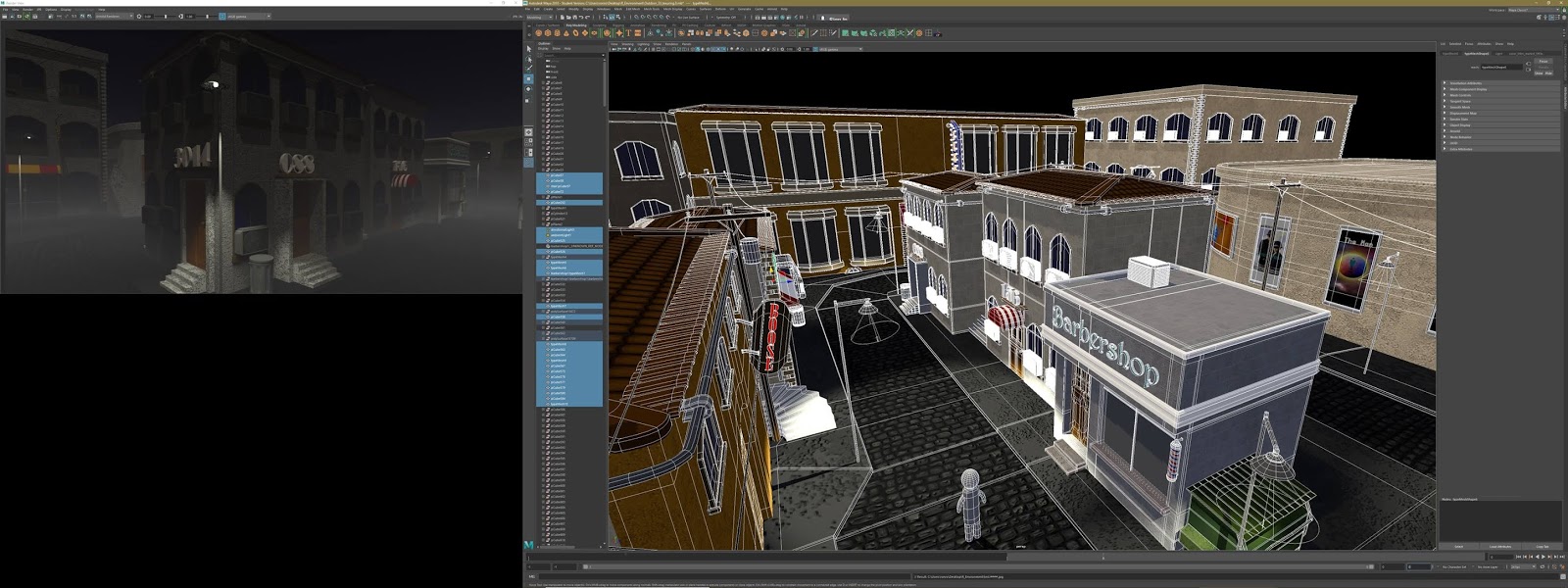Click the Maya logo icon below outliner
Viewport: 1568px width, 588px height.
click(x=529, y=544)
